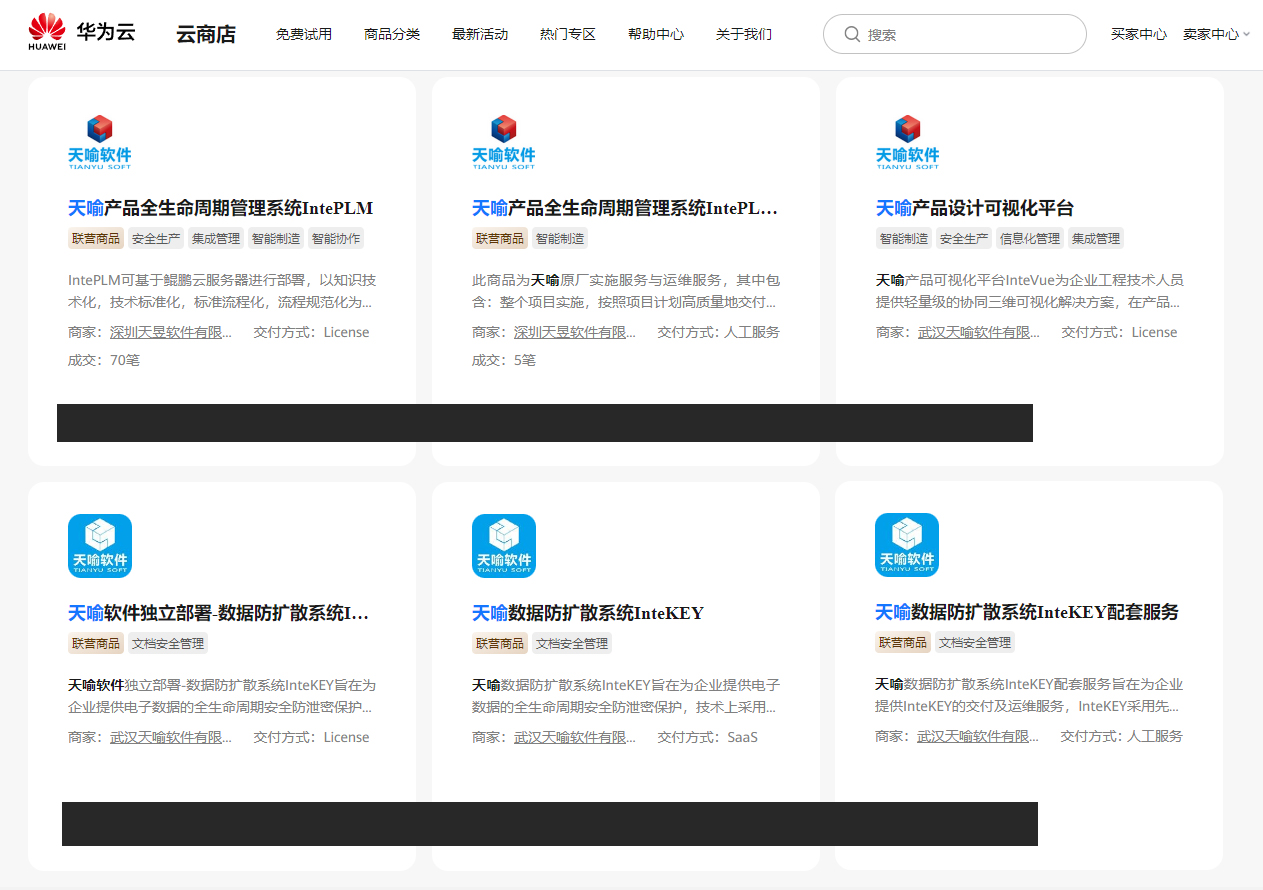Click the description starting "天喻产品可视化平台InteVue"
Image resolution: width=1263 pixels, height=890 pixels.
(x=1030, y=291)
